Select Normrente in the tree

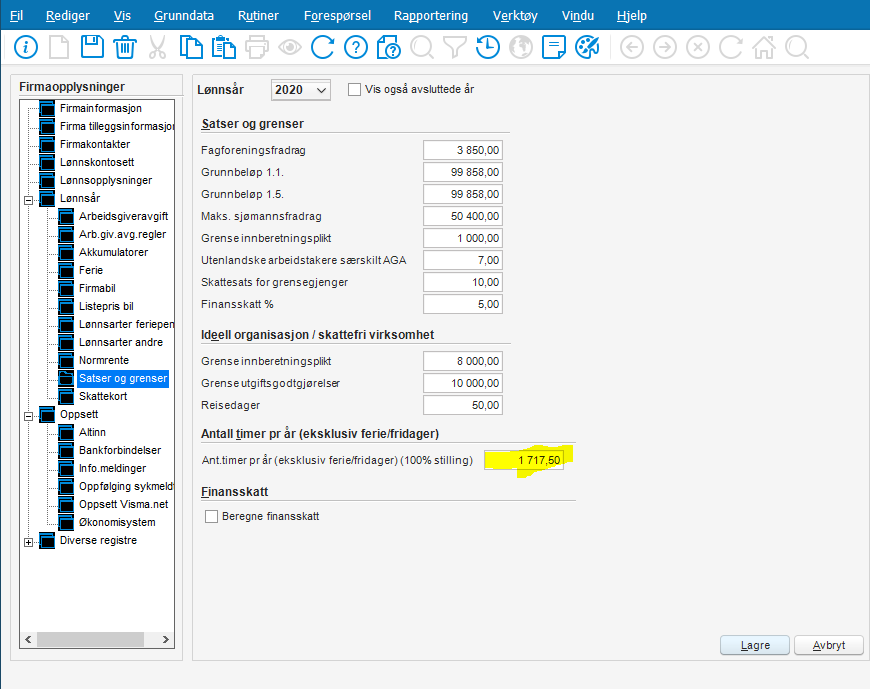(104, 361)
